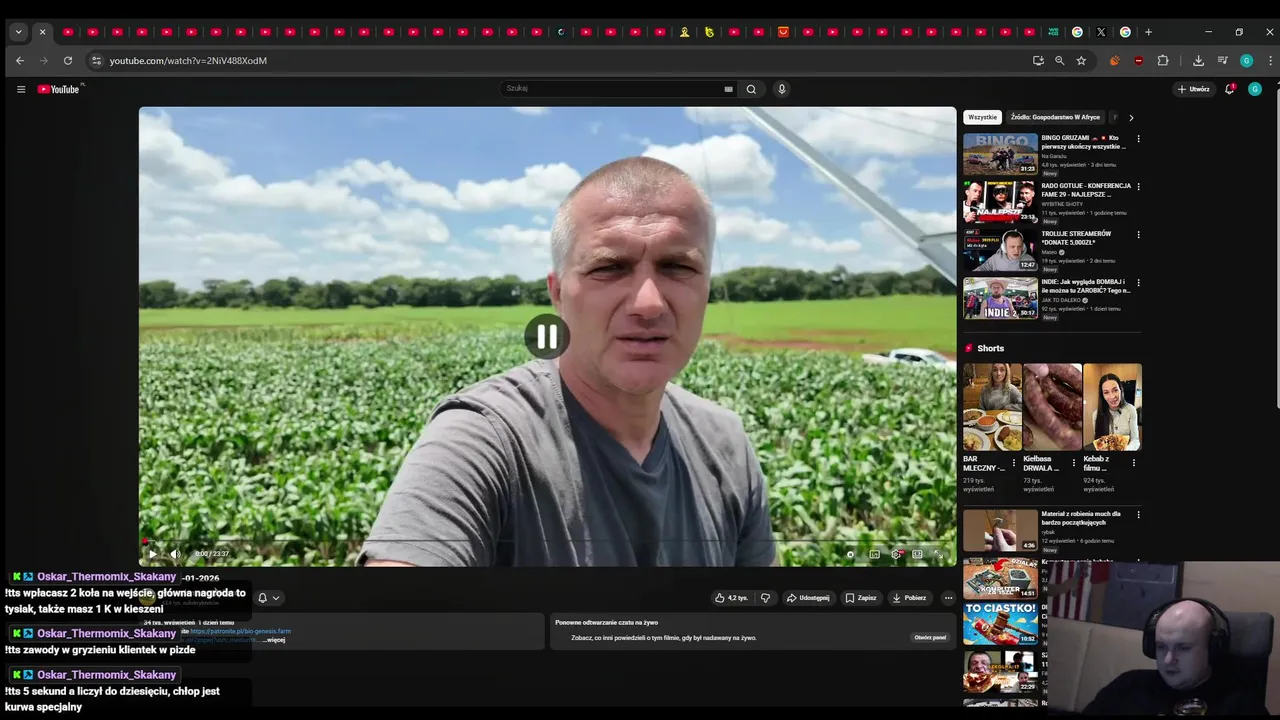Expand description with ...więcej
This screenshot has height=720, width=1280.
[x=274, y=640]
